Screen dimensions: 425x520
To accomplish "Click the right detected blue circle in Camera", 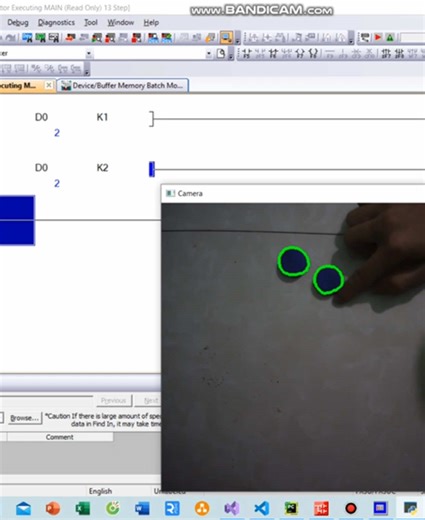I will pos(328,280).
